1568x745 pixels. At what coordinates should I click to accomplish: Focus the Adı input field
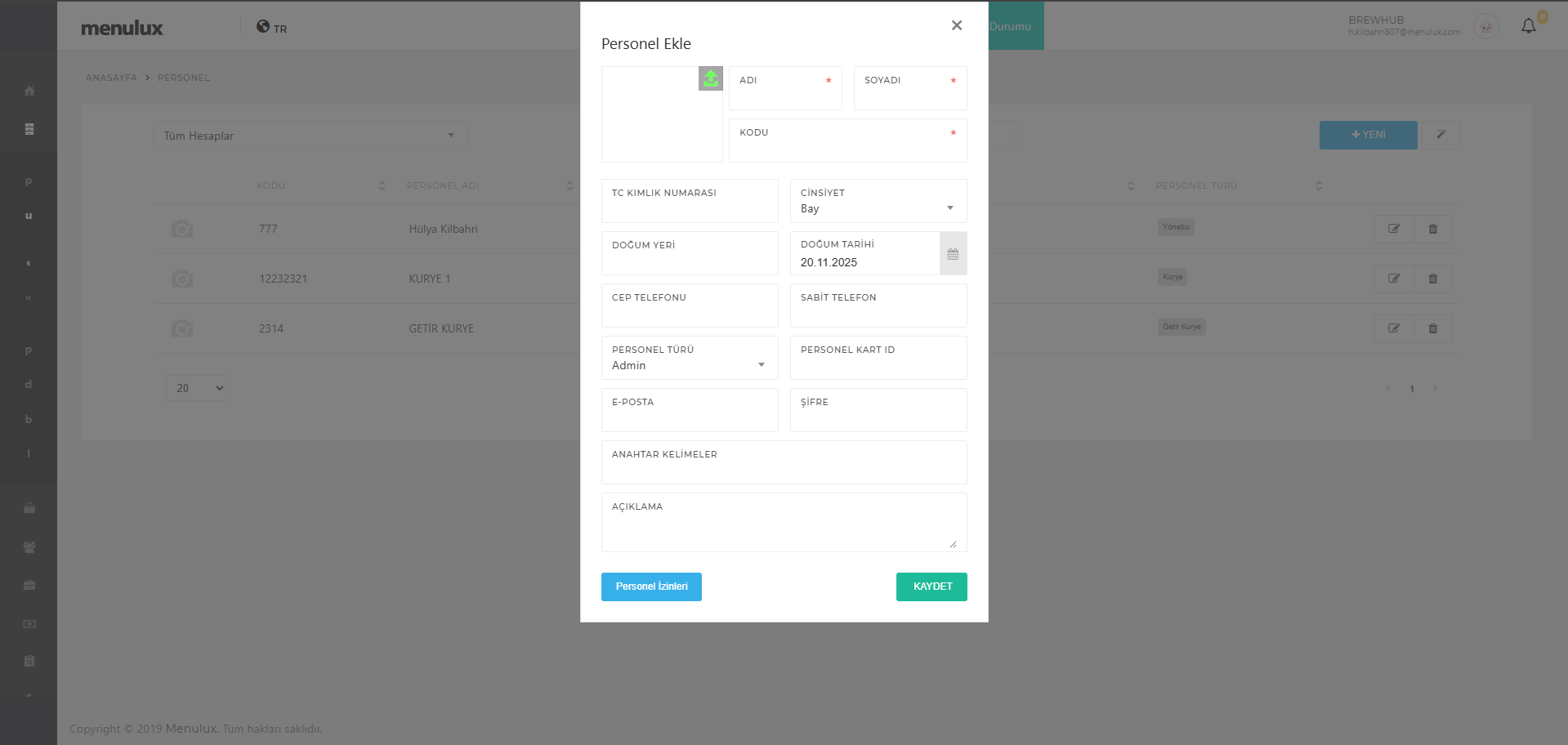pyautogui.click(x=784, y=96)
